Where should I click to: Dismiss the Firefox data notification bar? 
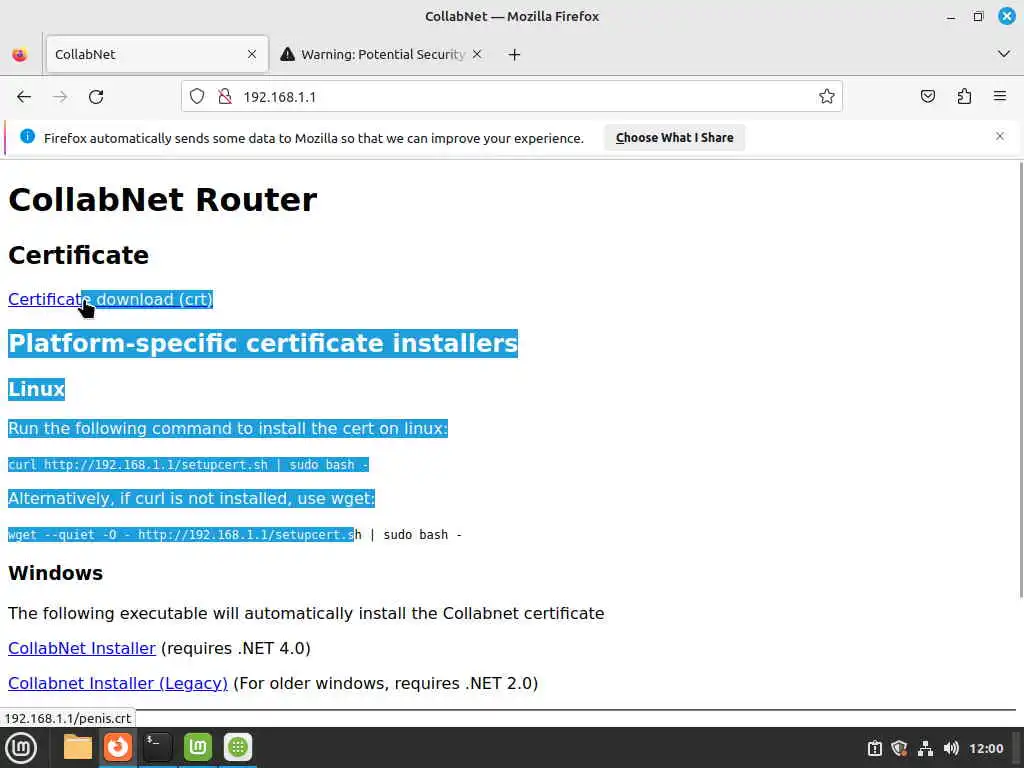[999, 136]
